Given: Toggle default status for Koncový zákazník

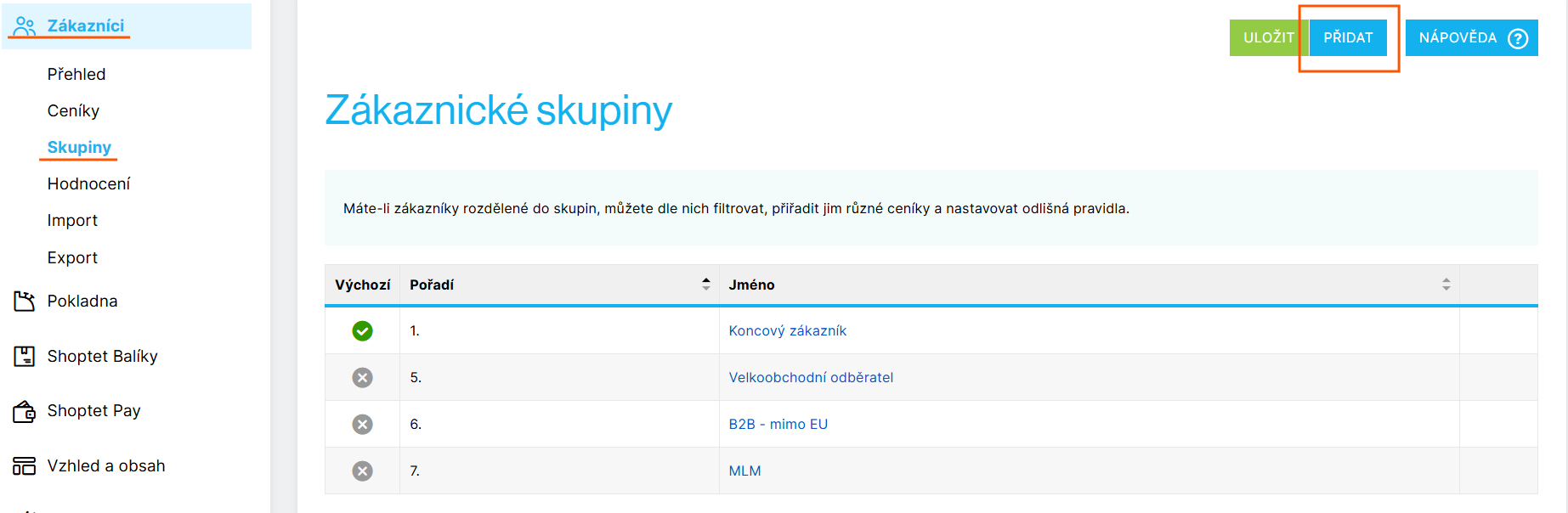Looking at the screenshot, I should (x=362, y=330).
